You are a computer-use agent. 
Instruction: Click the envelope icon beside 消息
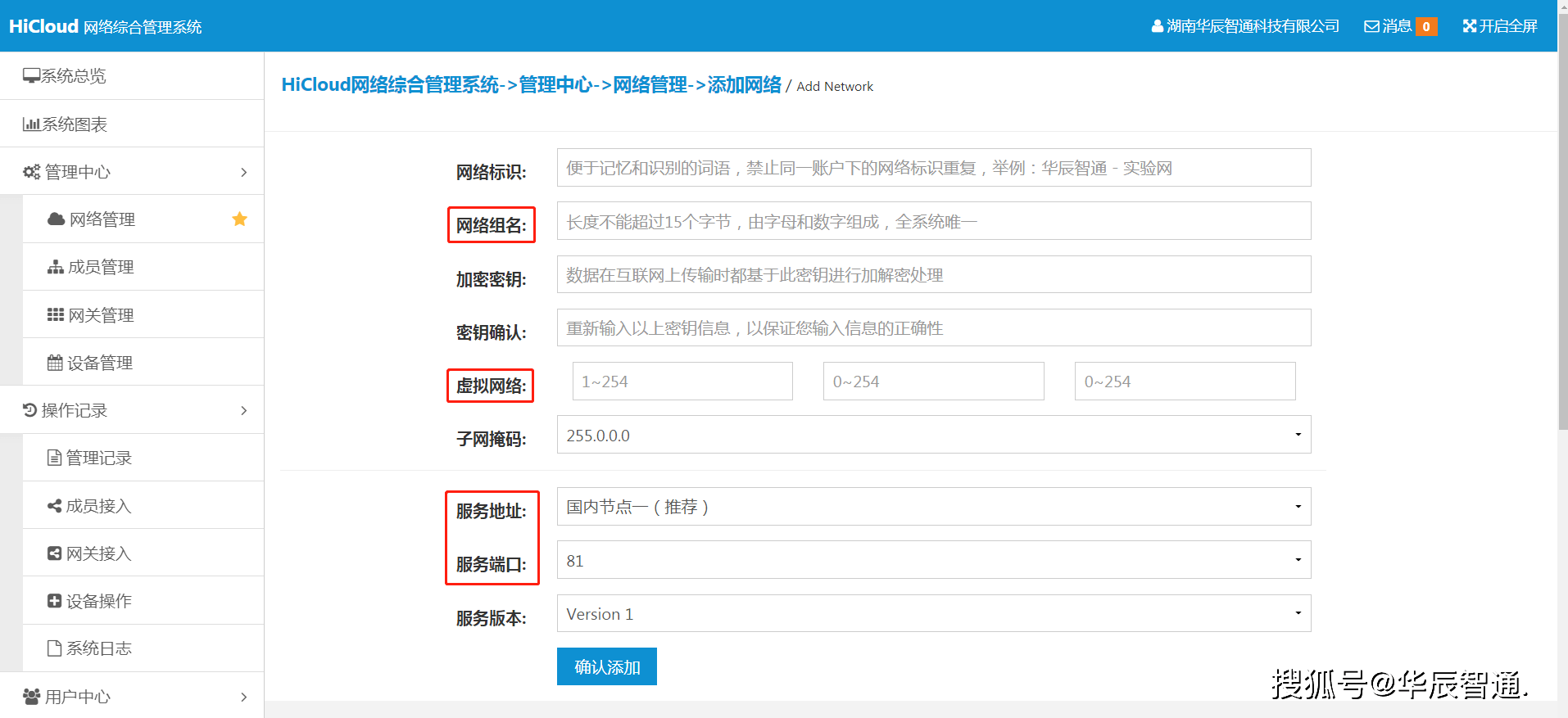coord(1371,26)
